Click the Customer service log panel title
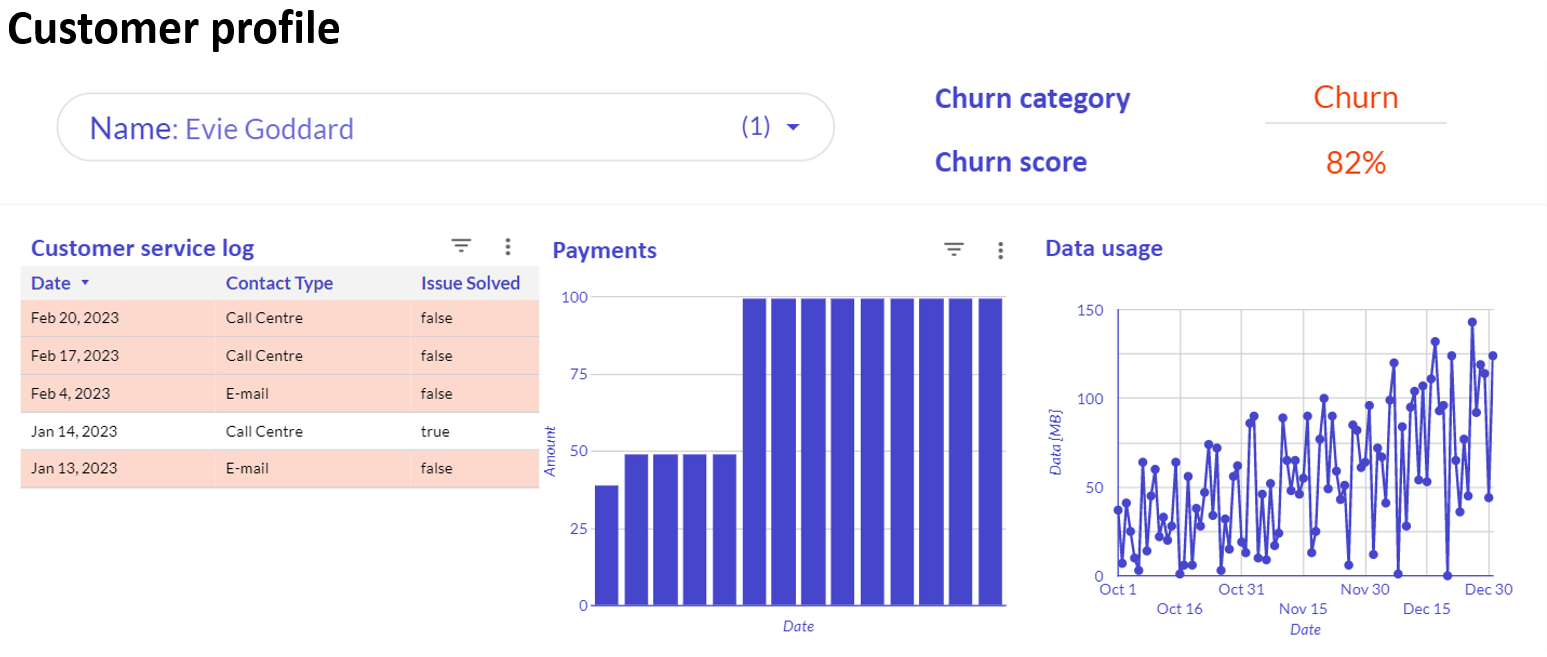1547x657 pixels. (x=142, y=247)
